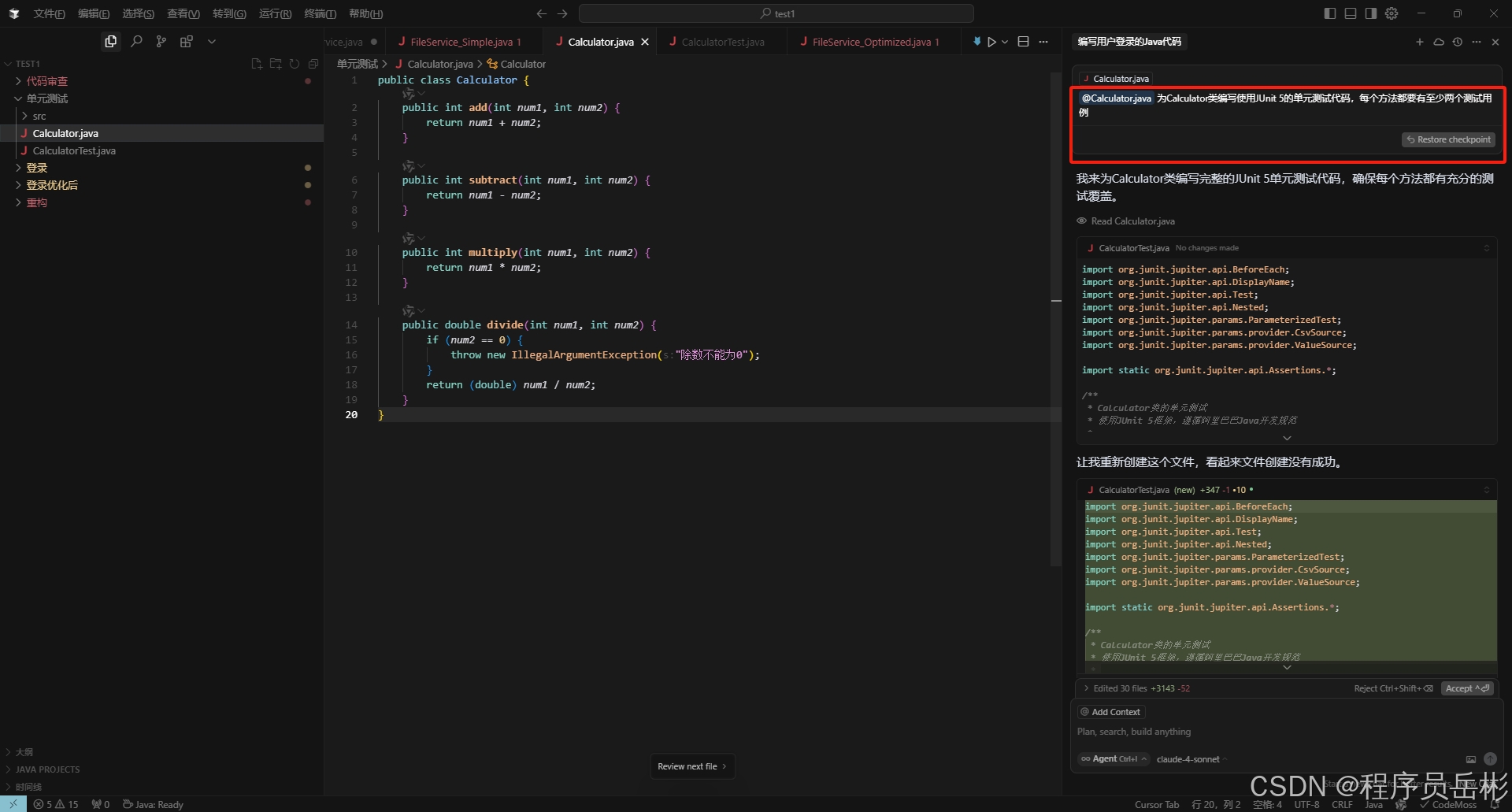1512x812 pixels.
Task: Click the editor vertical scrollbar
Action: click(x=1056, y=319)
